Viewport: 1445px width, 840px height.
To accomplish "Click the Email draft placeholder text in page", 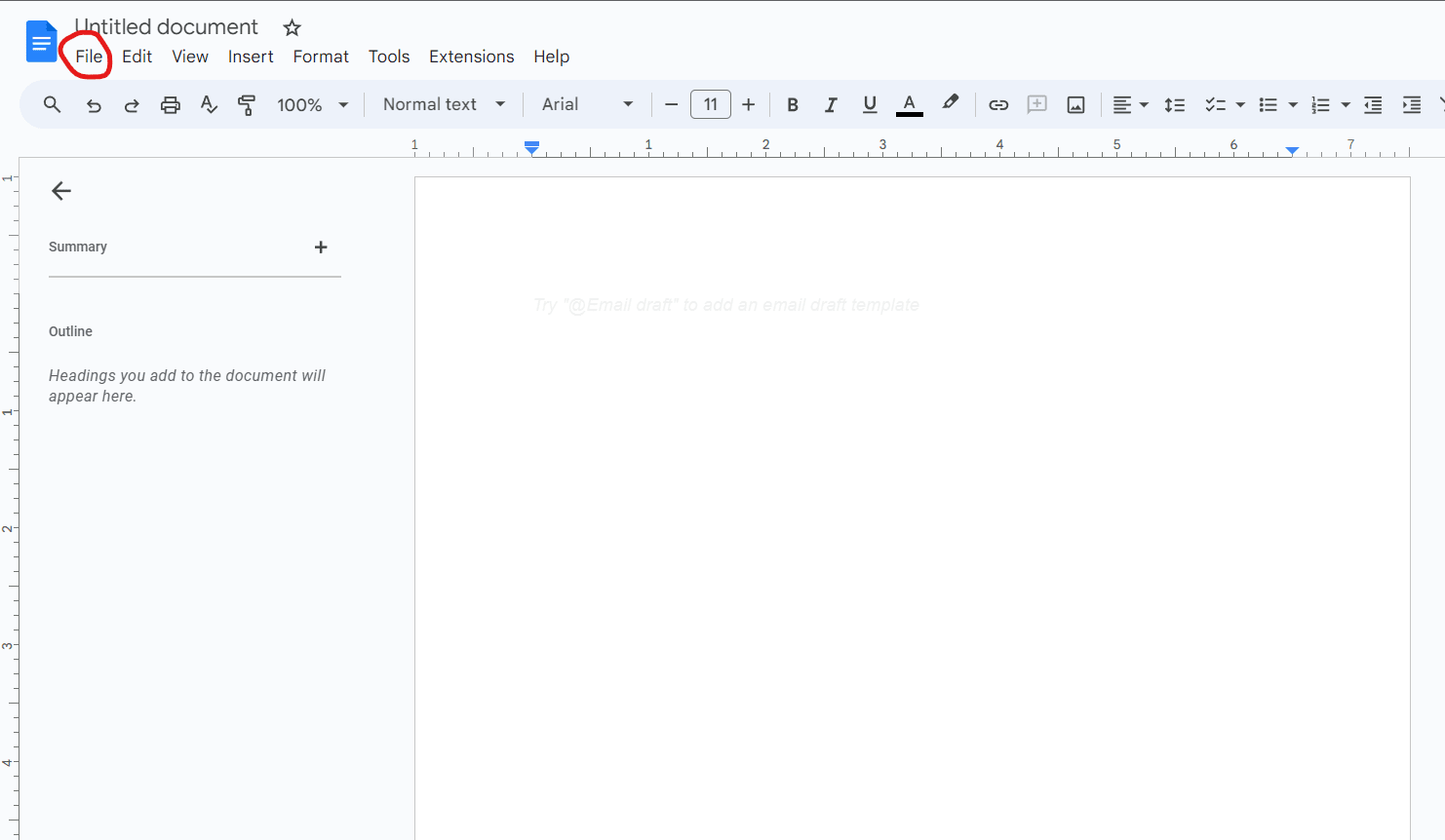I will coord(726,305).
